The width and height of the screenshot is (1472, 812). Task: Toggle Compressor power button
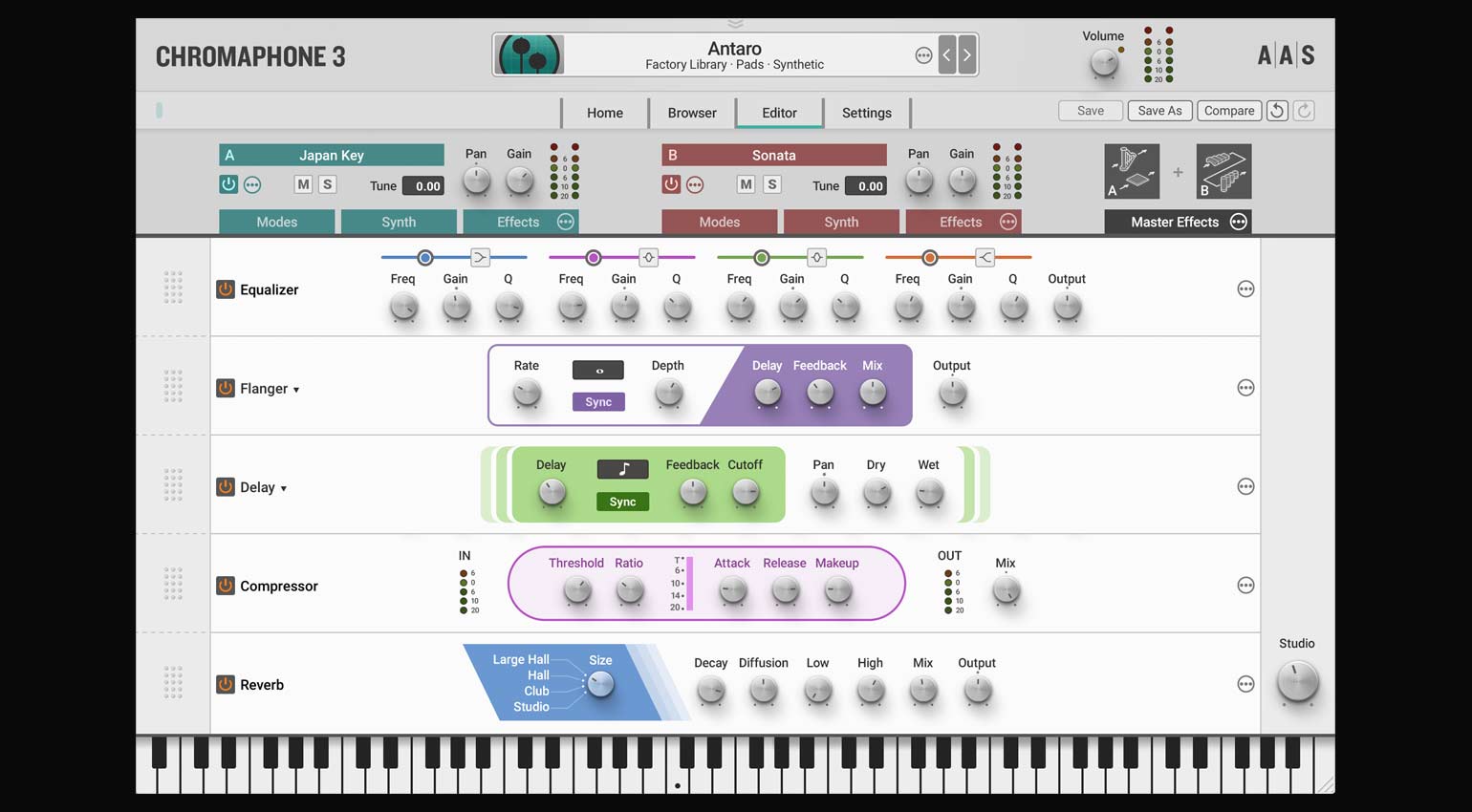226,585
